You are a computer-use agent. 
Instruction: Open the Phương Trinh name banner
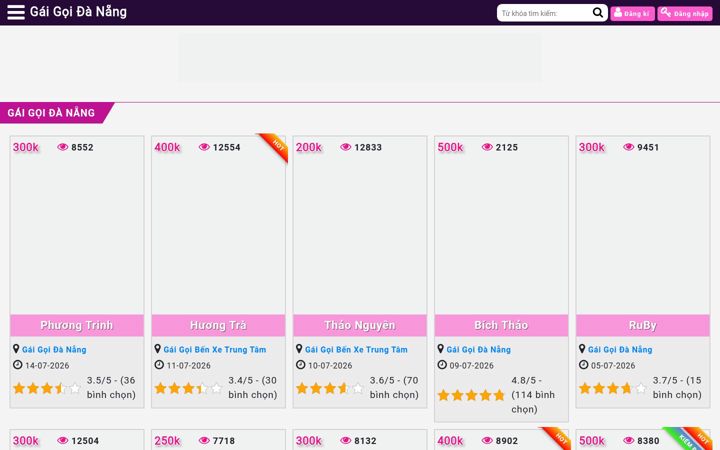click(x=77, y=325)
